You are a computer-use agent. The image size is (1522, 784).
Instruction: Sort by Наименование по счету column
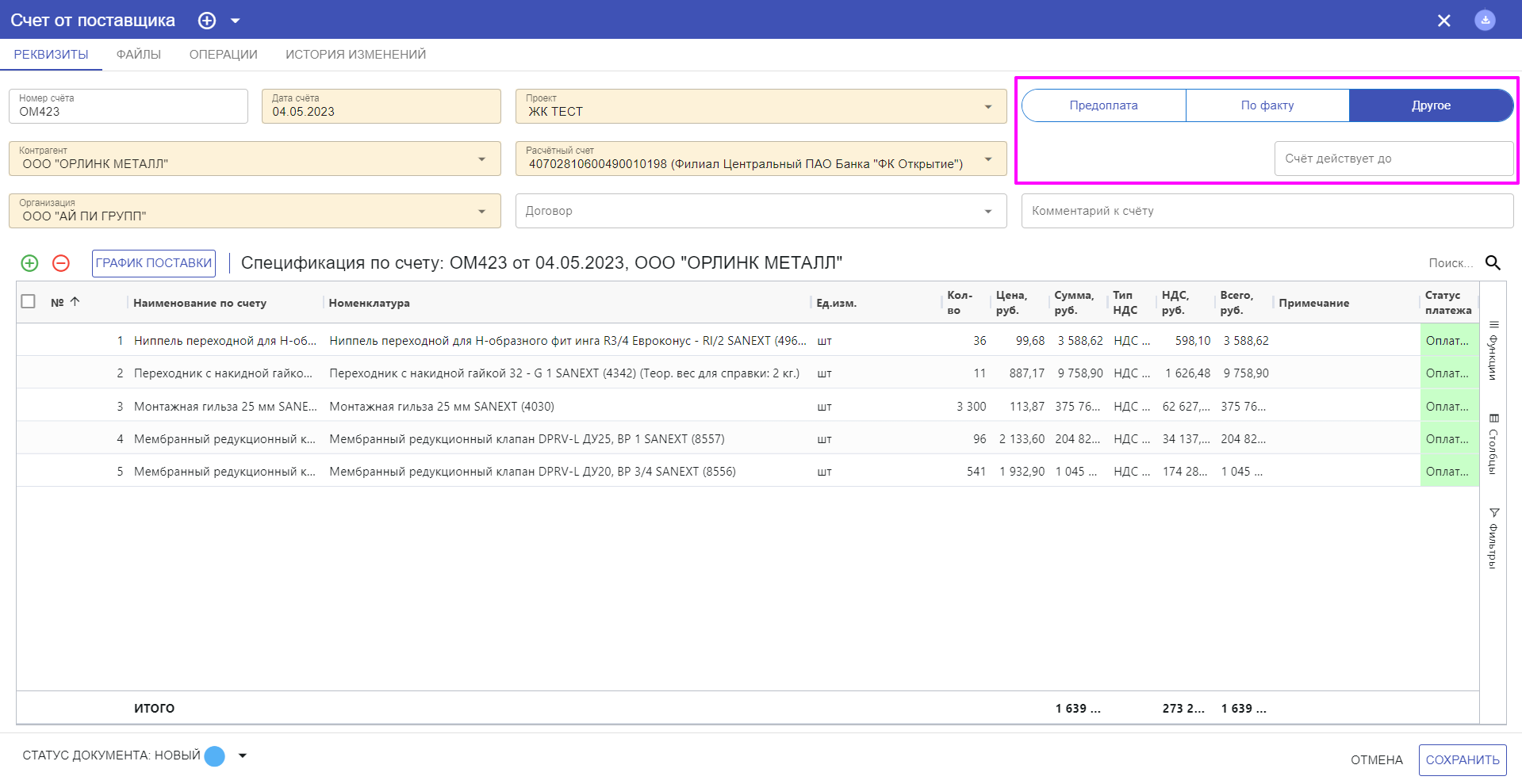200,303
